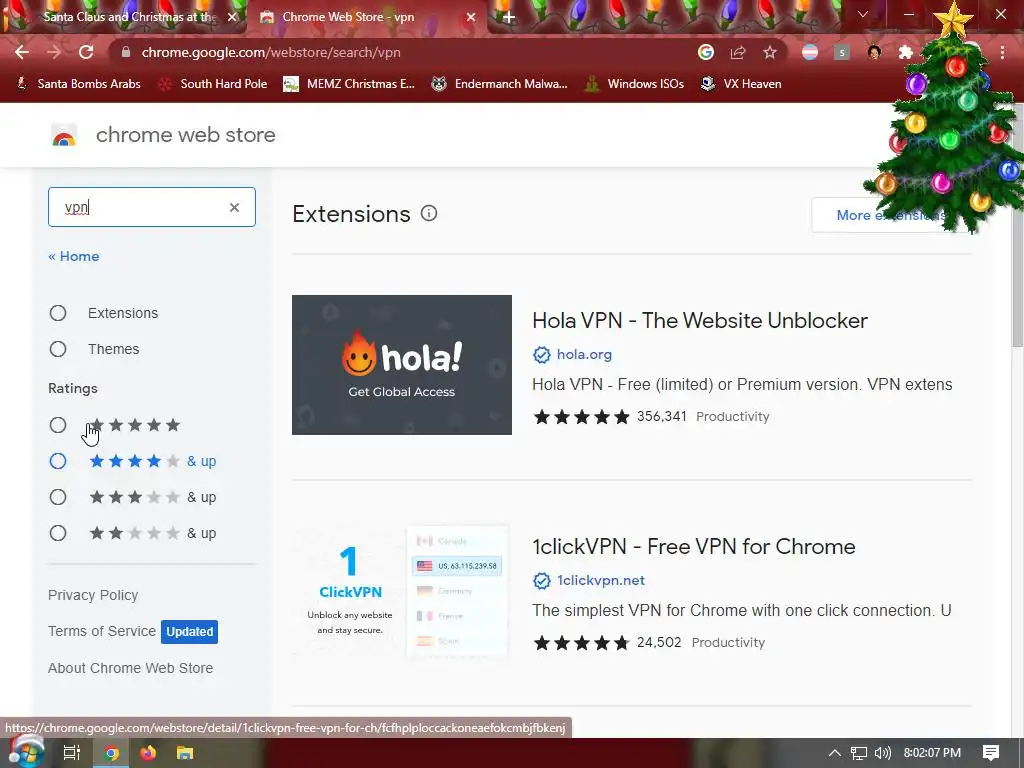Image resolution: width=1024 pixels, height=768 pixels.
Task: Open the Windows Start button
Action: 25,752
